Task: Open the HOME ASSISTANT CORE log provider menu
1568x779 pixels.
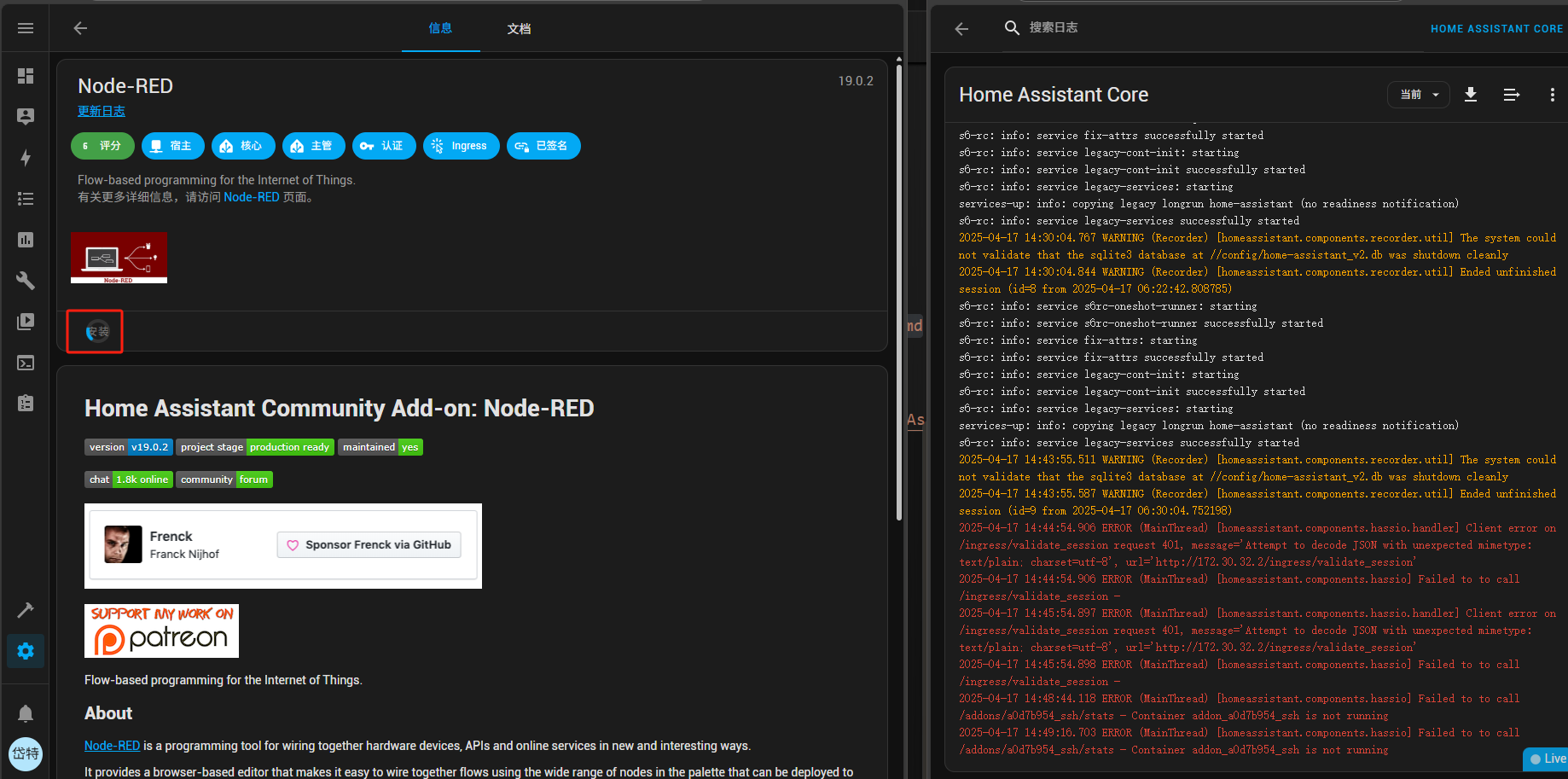Action: [x=1496, y=28]
